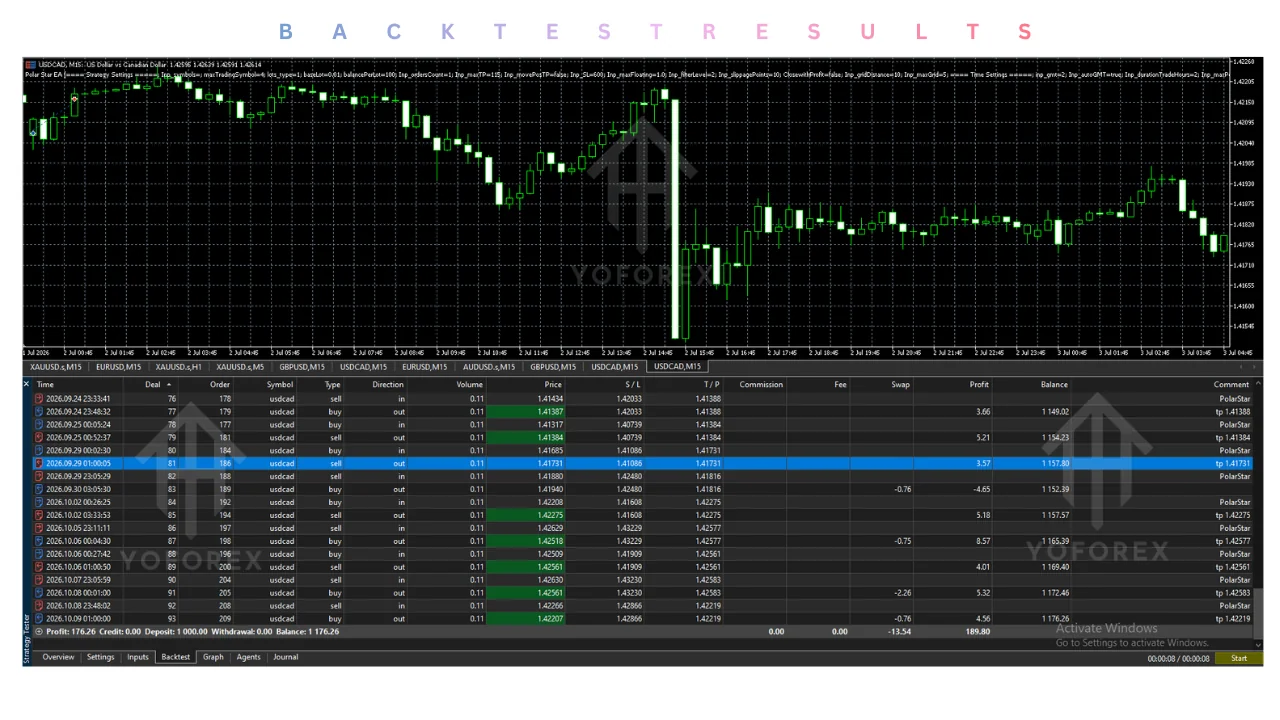Click the sell icon on deal 76 row
Screen dimensions: 1280x720
[38, 399]
